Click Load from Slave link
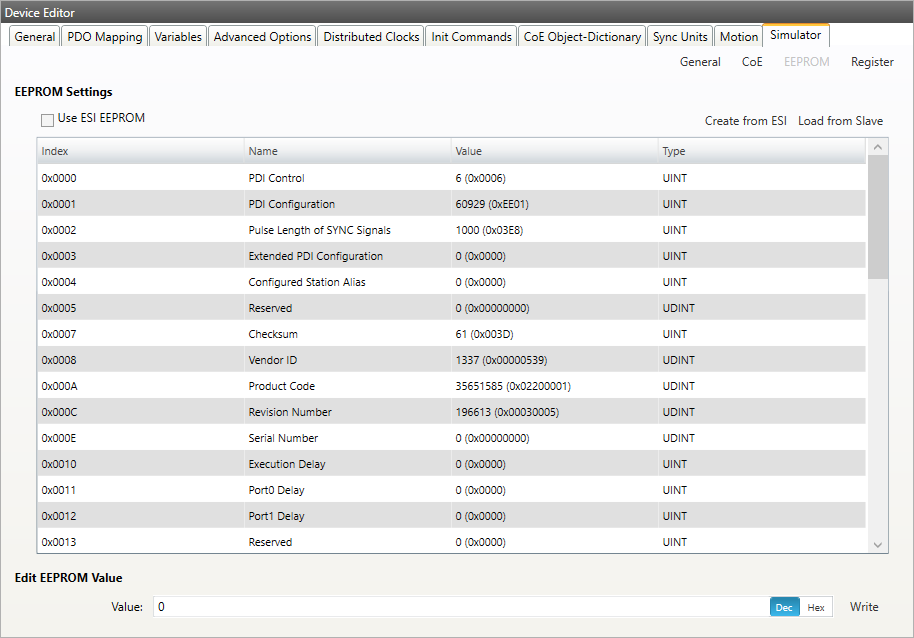This screenshot has height=638, width=914. click(x=840, y=121)
